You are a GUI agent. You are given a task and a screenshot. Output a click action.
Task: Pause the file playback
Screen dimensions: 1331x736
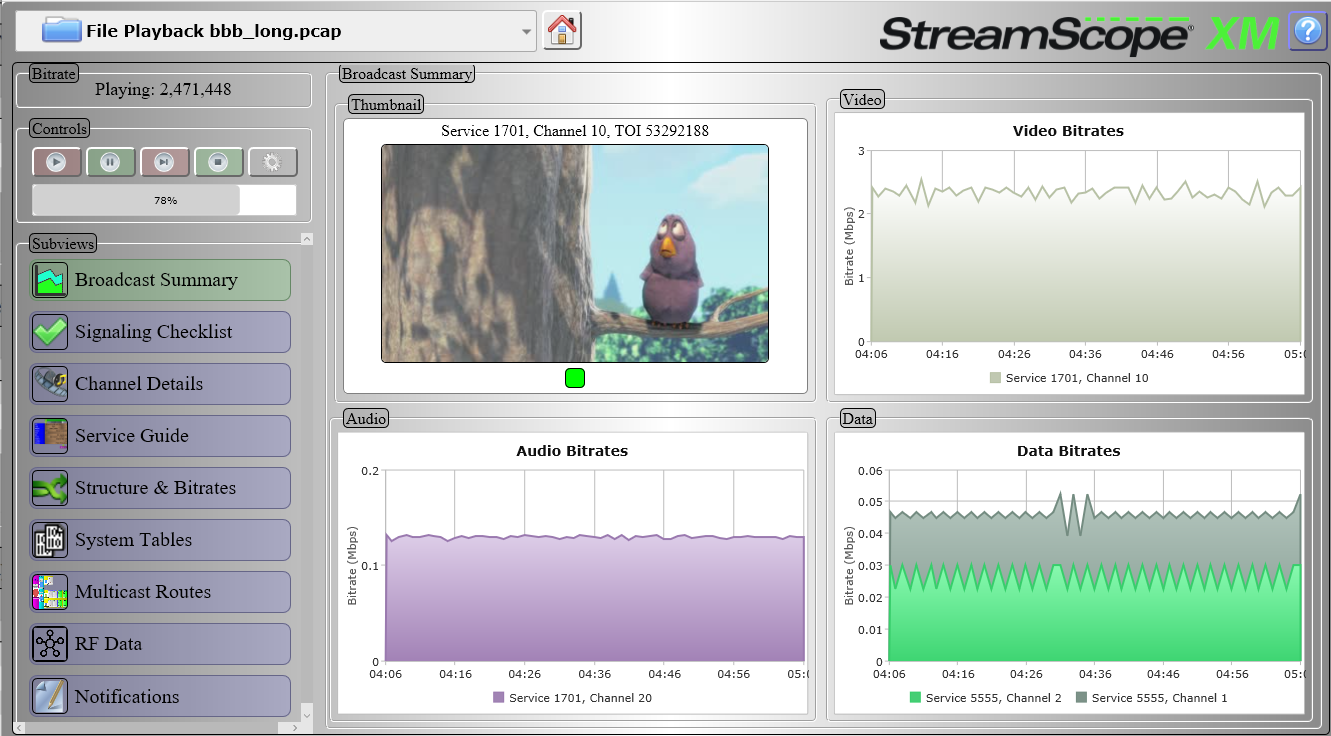tap(110, 162)
